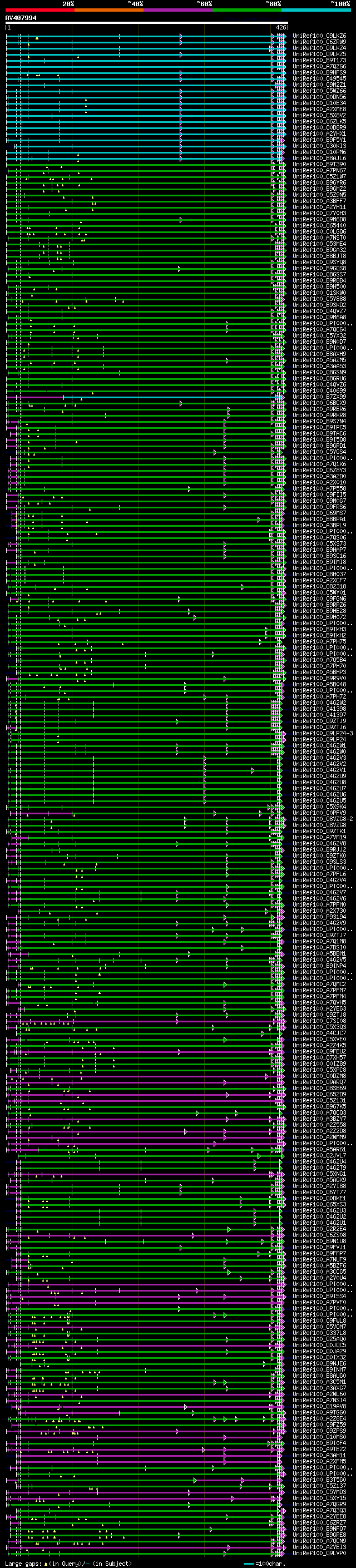Click the query end position value 426
Image resolution: width=356 pixels, height=1568 pixels.
click(280, 27)
